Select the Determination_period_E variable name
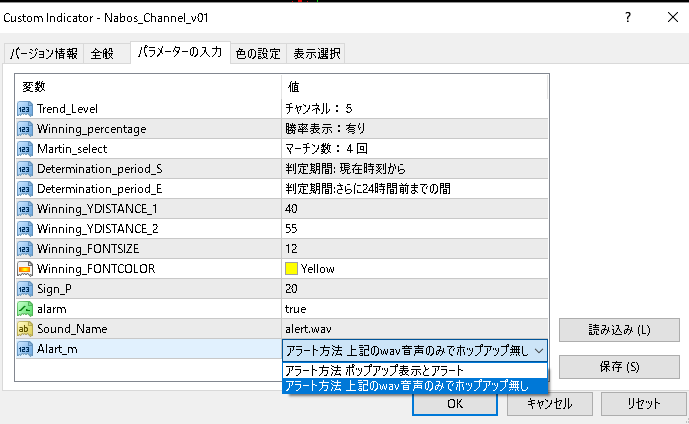Viewport: 689px width, 424px height. coord(99,189)
